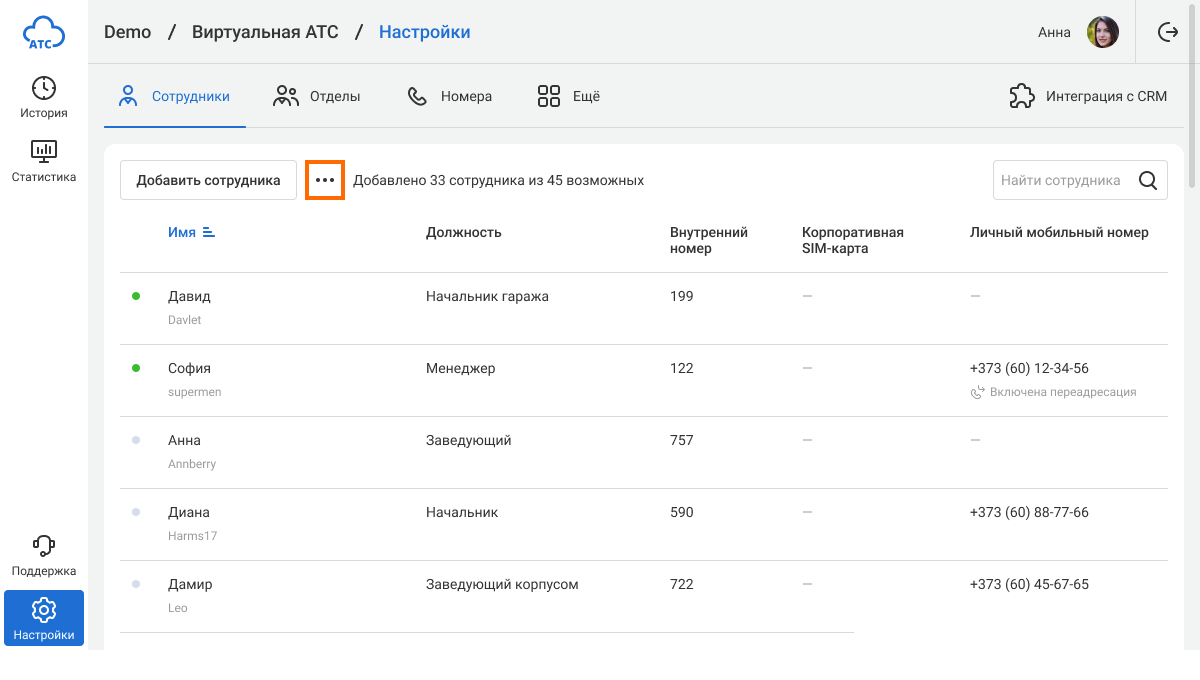Focus the Найти сотрудника search field

pyautogui.click(x=1060, y=181)
